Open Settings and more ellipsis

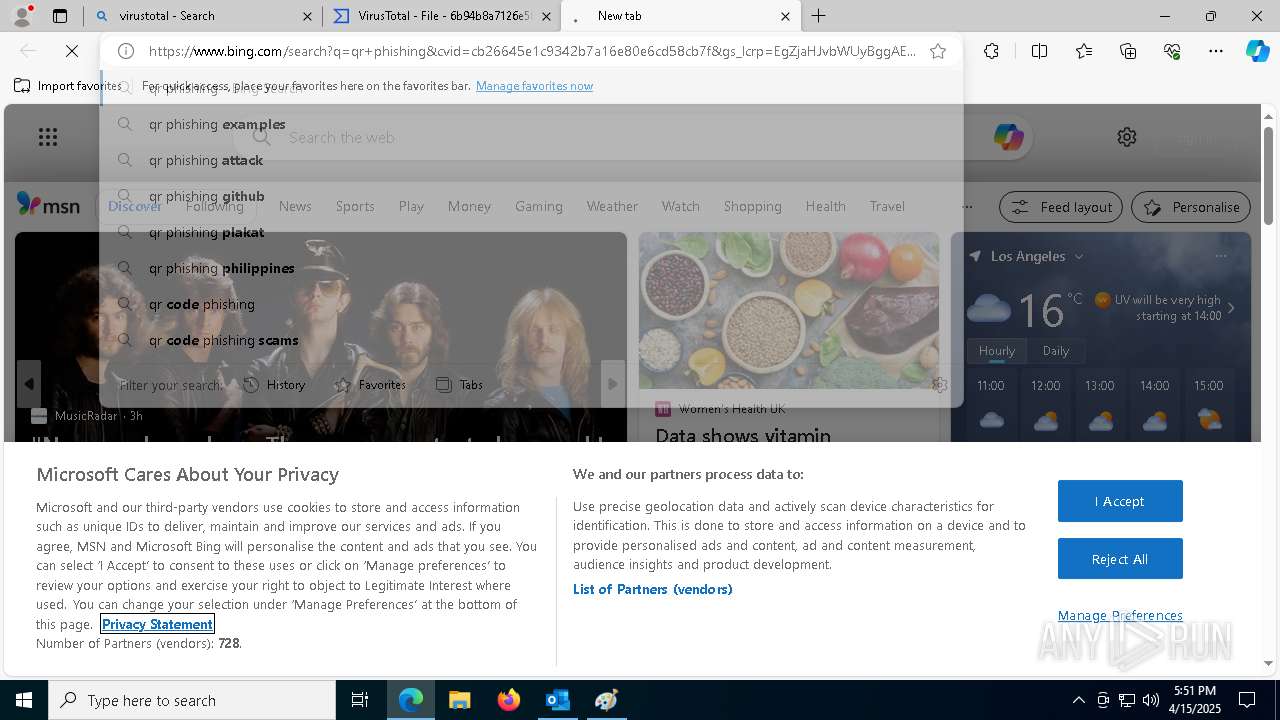pos(1216,51)
